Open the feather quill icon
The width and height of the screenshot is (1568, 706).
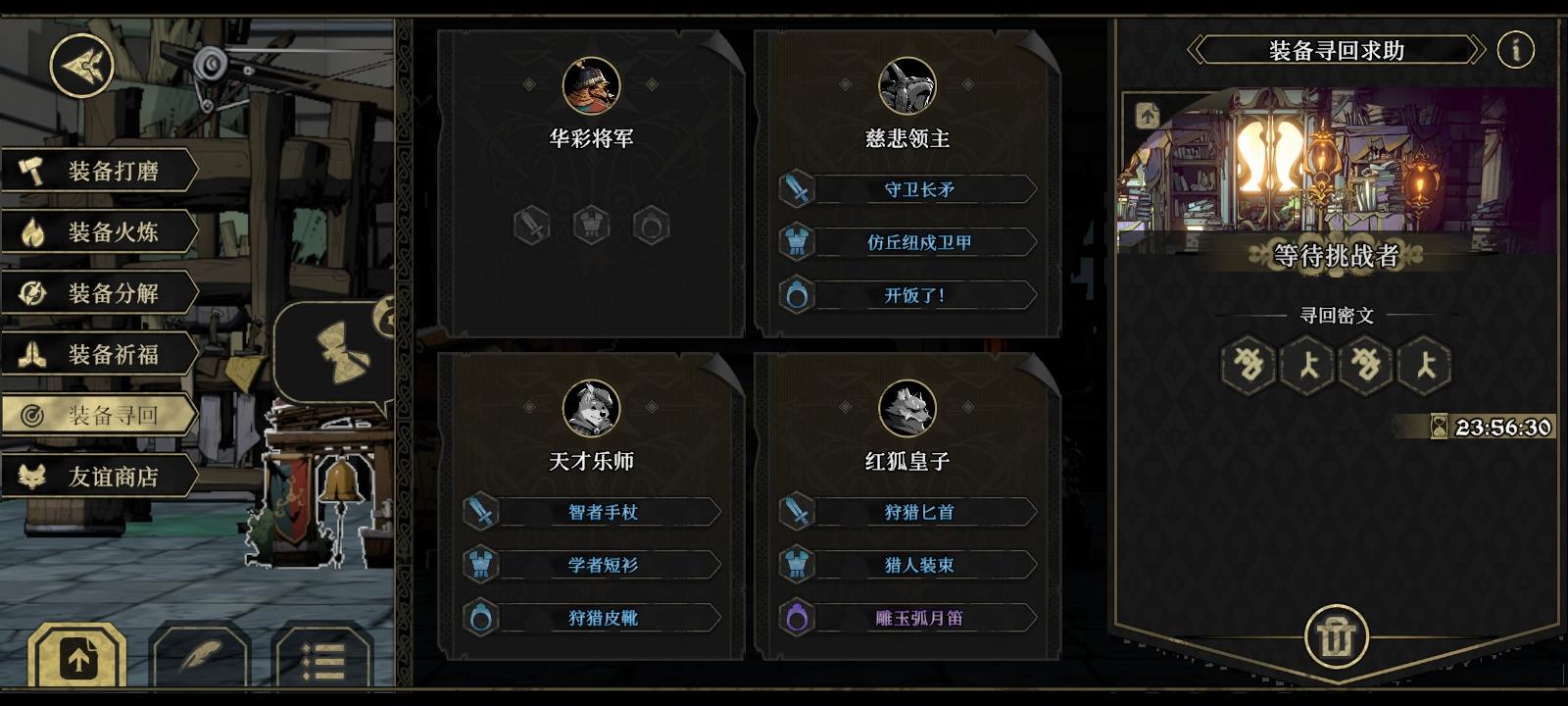tap(200, 656)
